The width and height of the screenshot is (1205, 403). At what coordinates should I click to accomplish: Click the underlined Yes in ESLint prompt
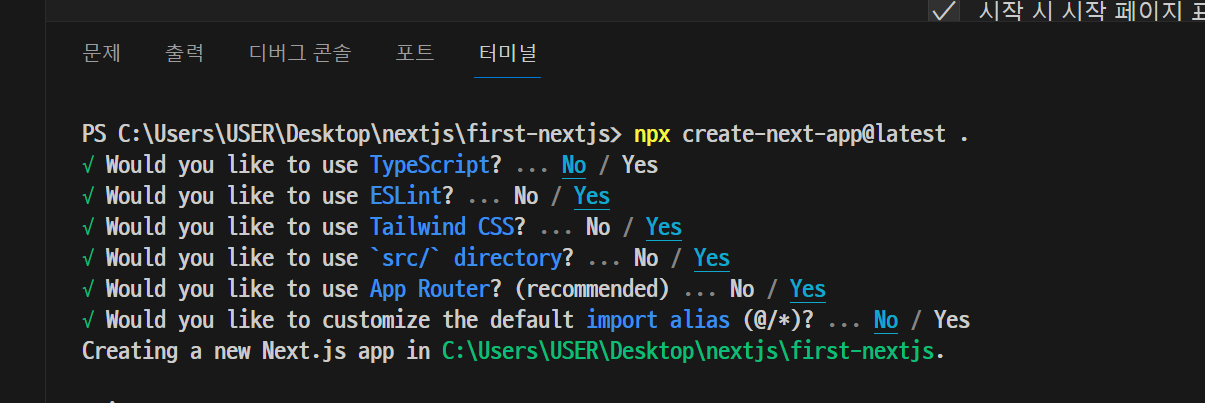[x=592, y=195]
